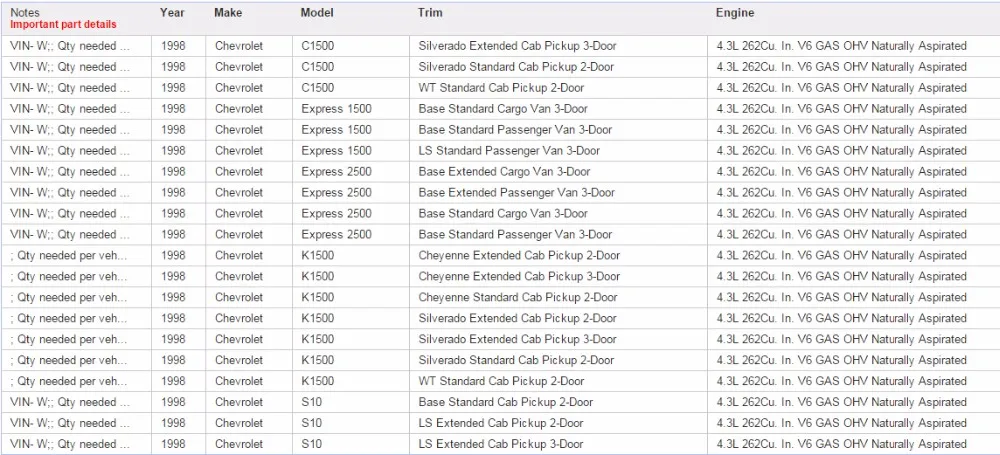Click year '1998' in Base Extended Passenger Van row
The image size is (1000, 455).
pos(173,193)
